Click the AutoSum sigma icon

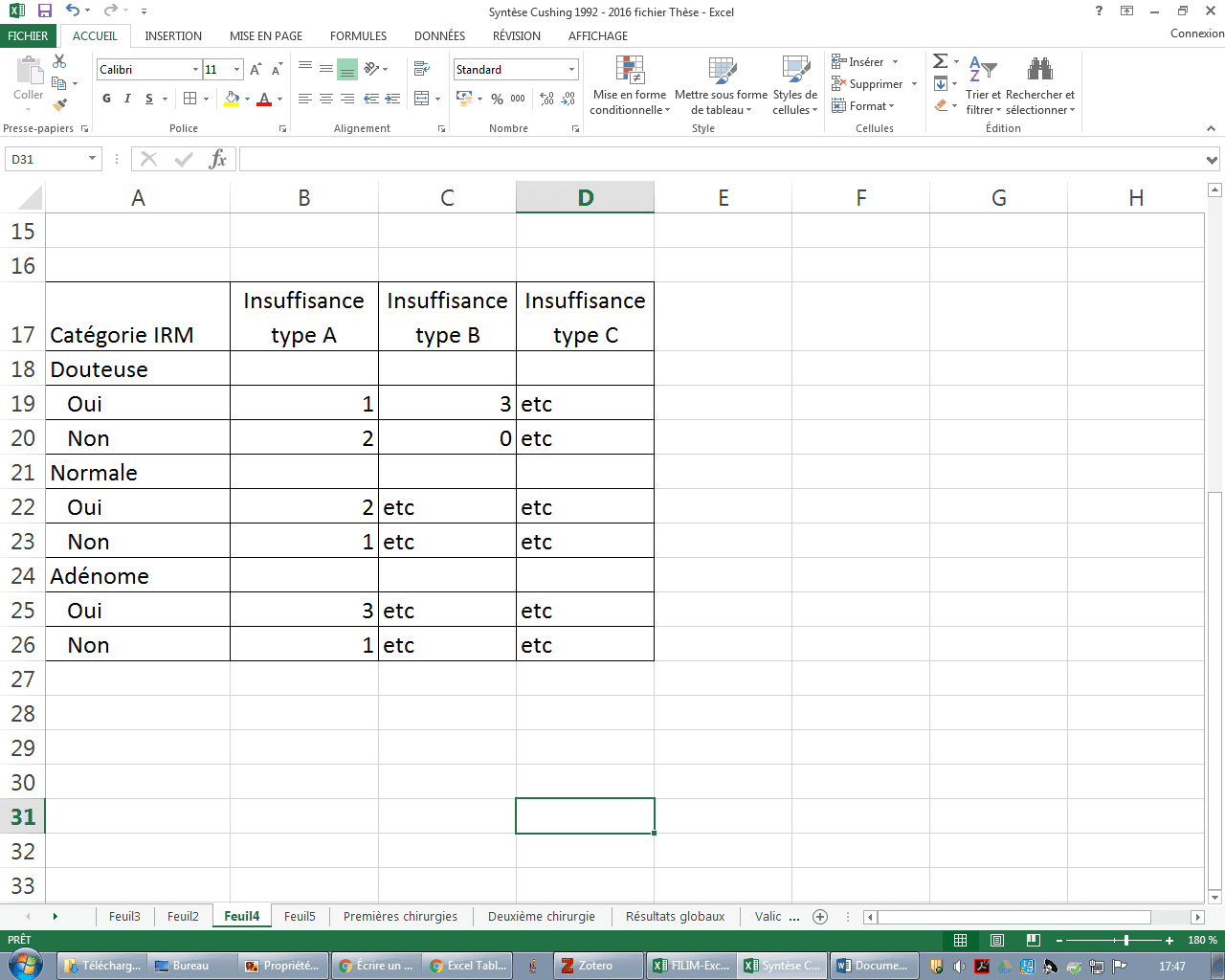940,62
